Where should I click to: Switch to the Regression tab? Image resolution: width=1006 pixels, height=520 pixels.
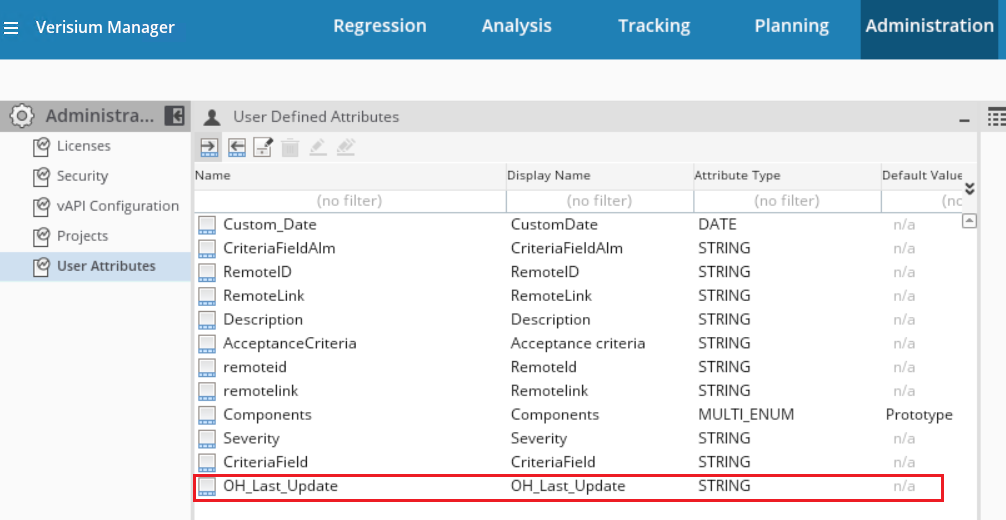pos(380,26)
